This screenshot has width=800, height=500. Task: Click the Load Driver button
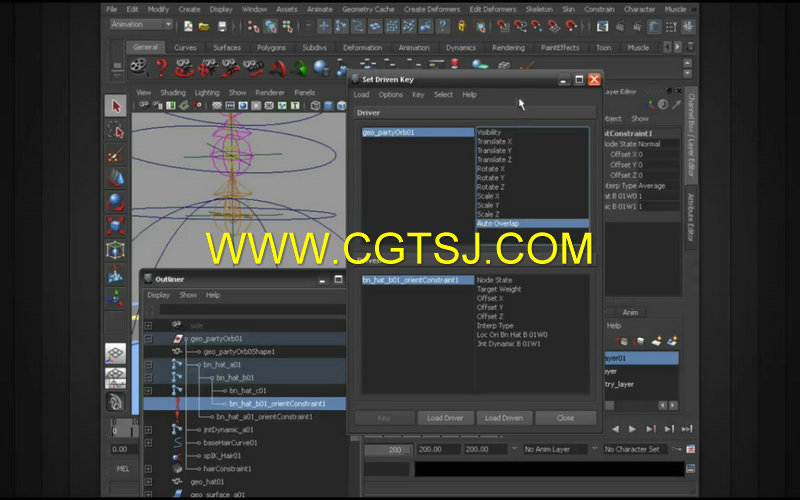pos(445,418)
